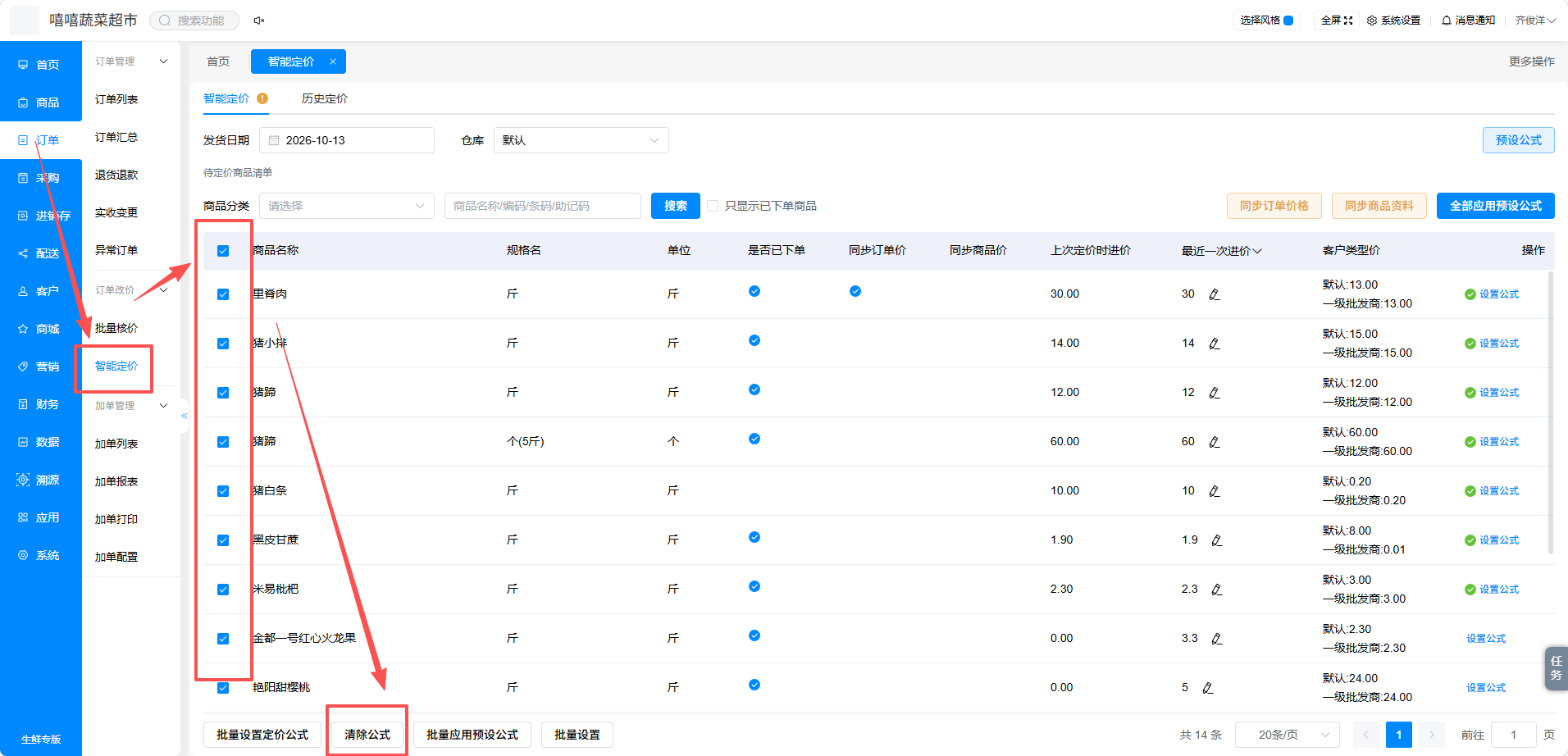Uncheck the 里脊肉 row checkbox
Image resolution: width=1568 pixels, height=756 pixels.
click(x=223, y=294)
